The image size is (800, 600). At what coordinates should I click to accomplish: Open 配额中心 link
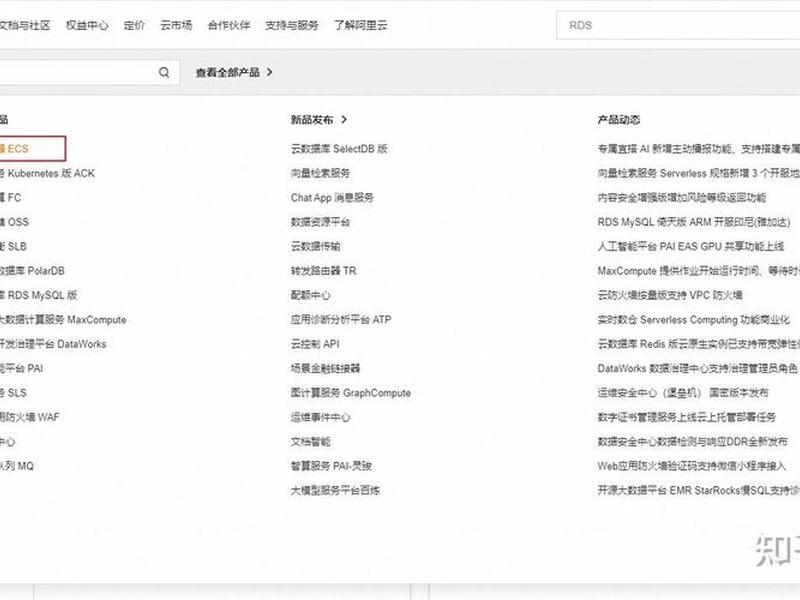point(310,295)
